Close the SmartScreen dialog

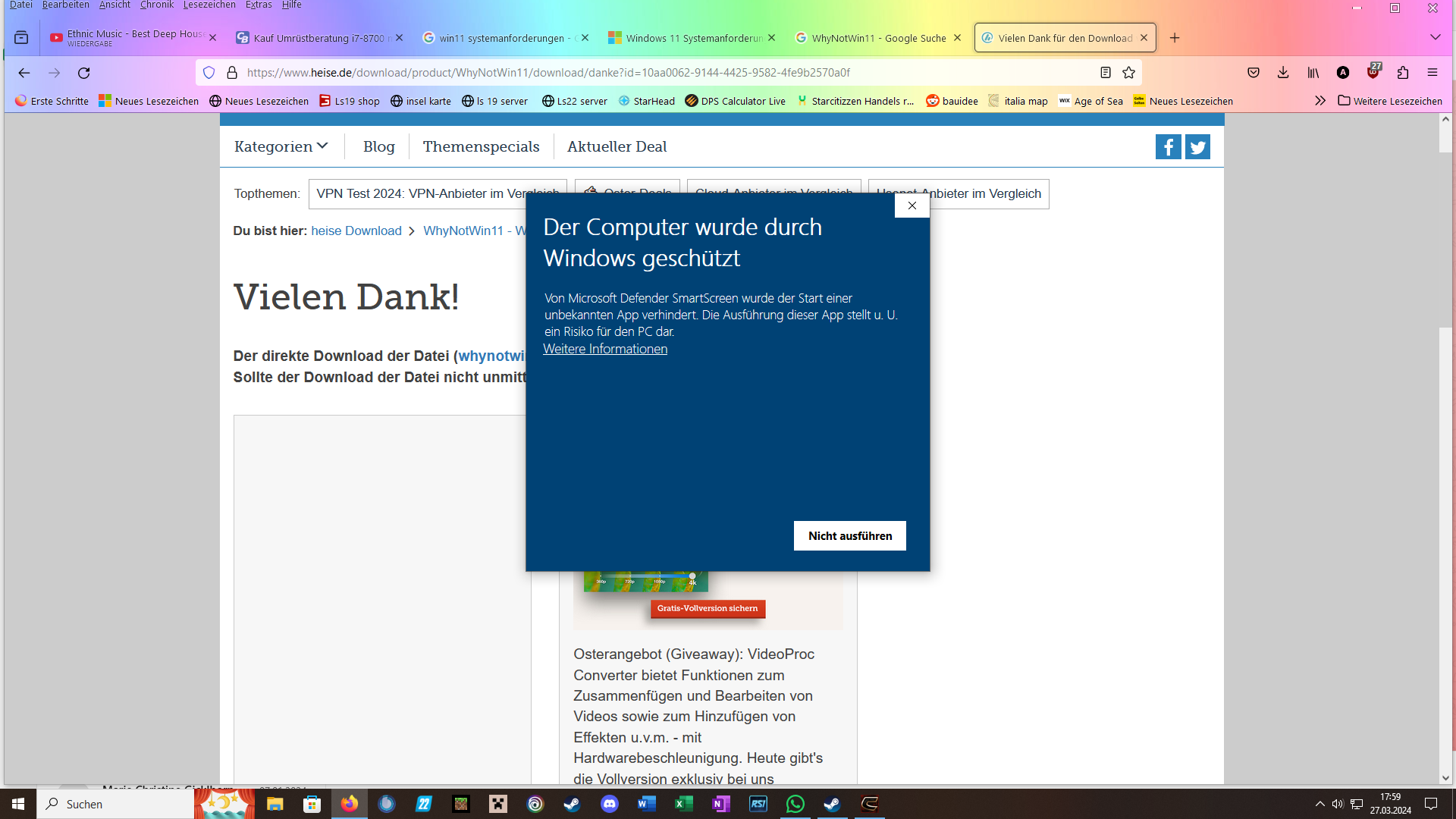(x=912, y=206)
